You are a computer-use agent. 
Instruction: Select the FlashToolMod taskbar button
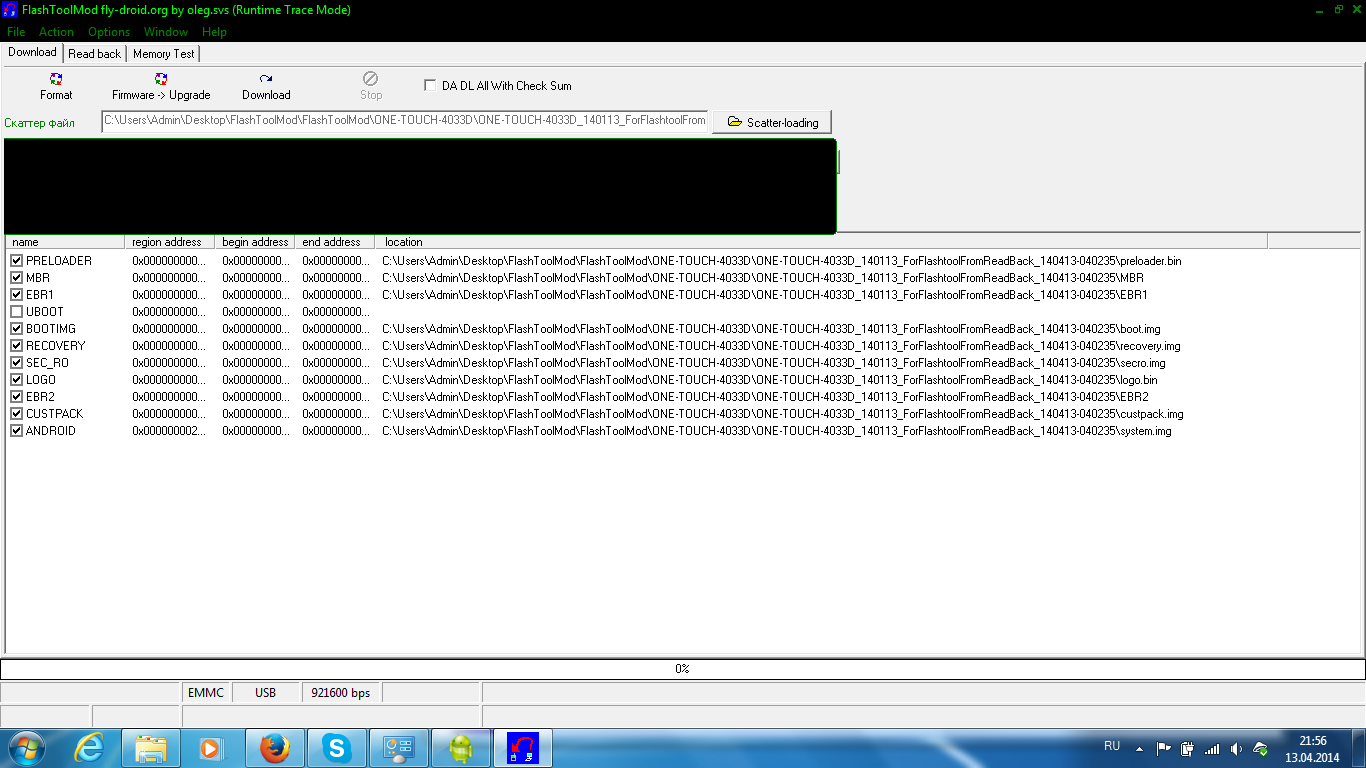click(x=523, y=748)
